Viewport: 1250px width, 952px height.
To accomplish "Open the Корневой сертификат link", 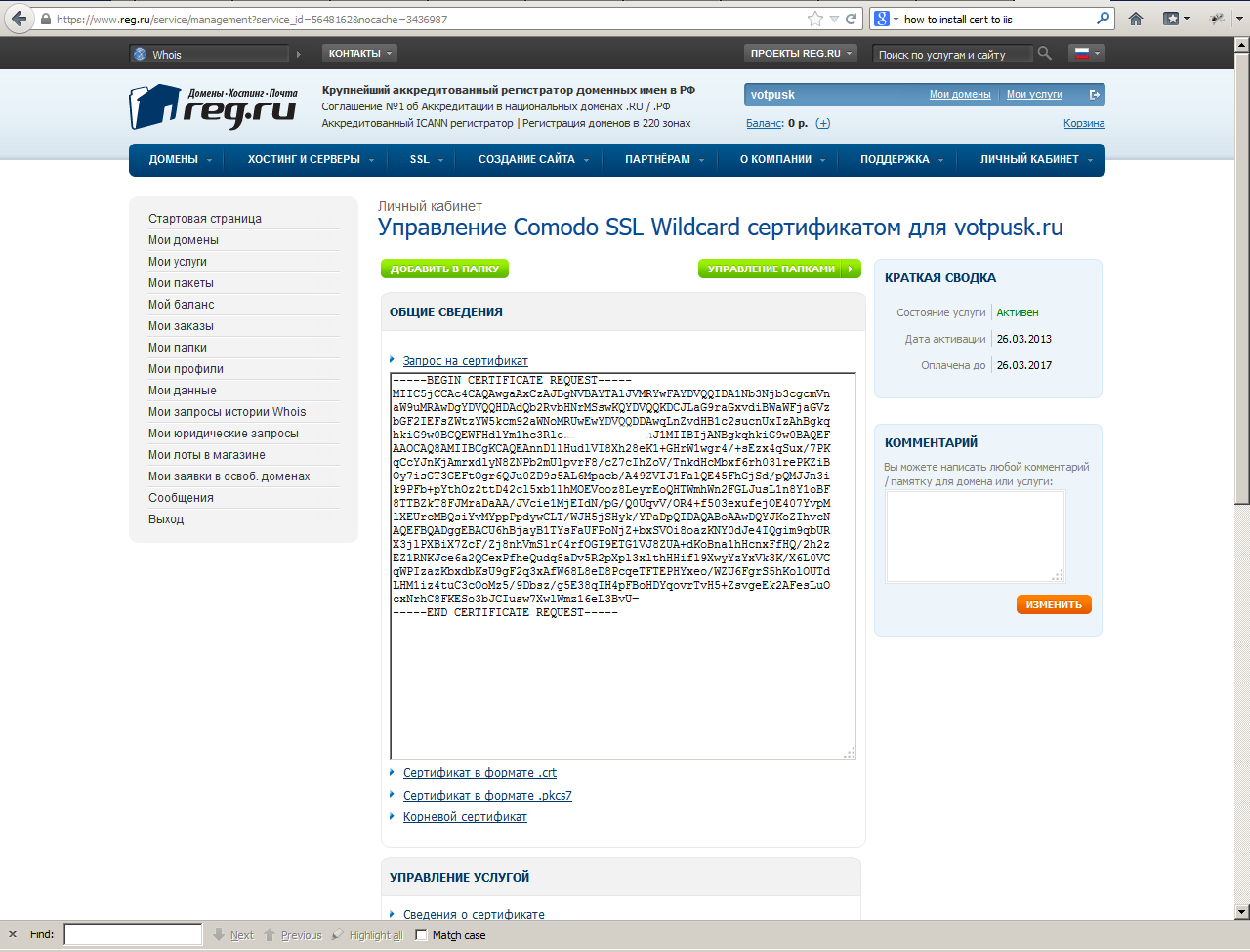I will [x=465, y=817].
